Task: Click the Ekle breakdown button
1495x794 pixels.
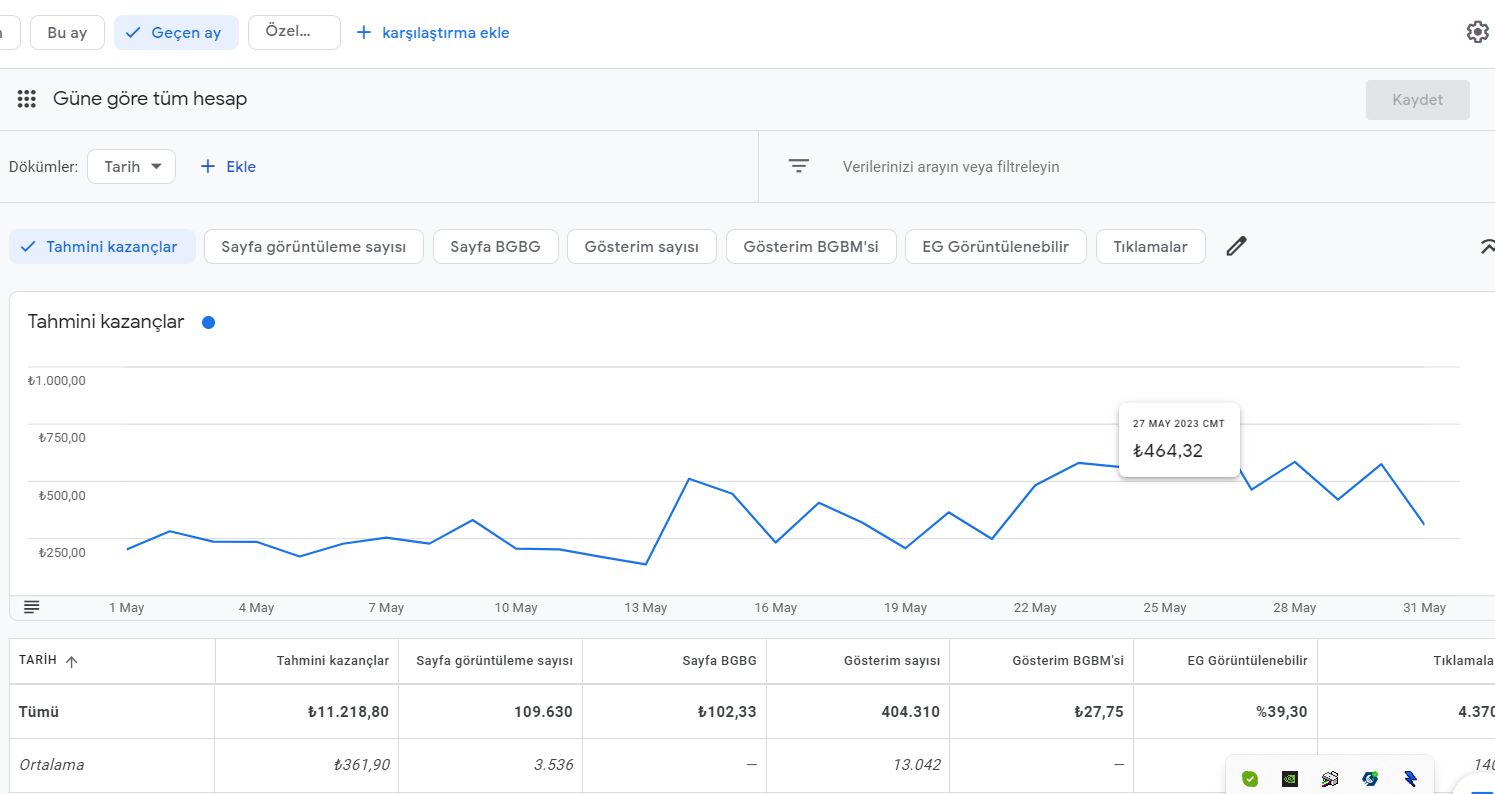Action: pyautogui.click(x=228, y=167)
